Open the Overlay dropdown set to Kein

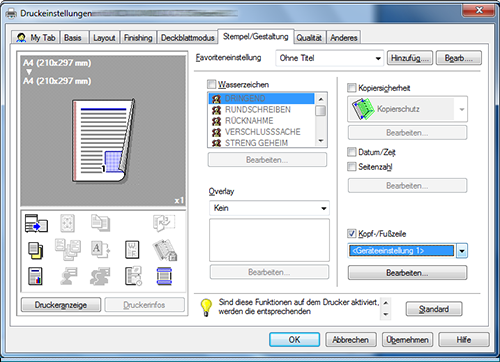(269, 208)
